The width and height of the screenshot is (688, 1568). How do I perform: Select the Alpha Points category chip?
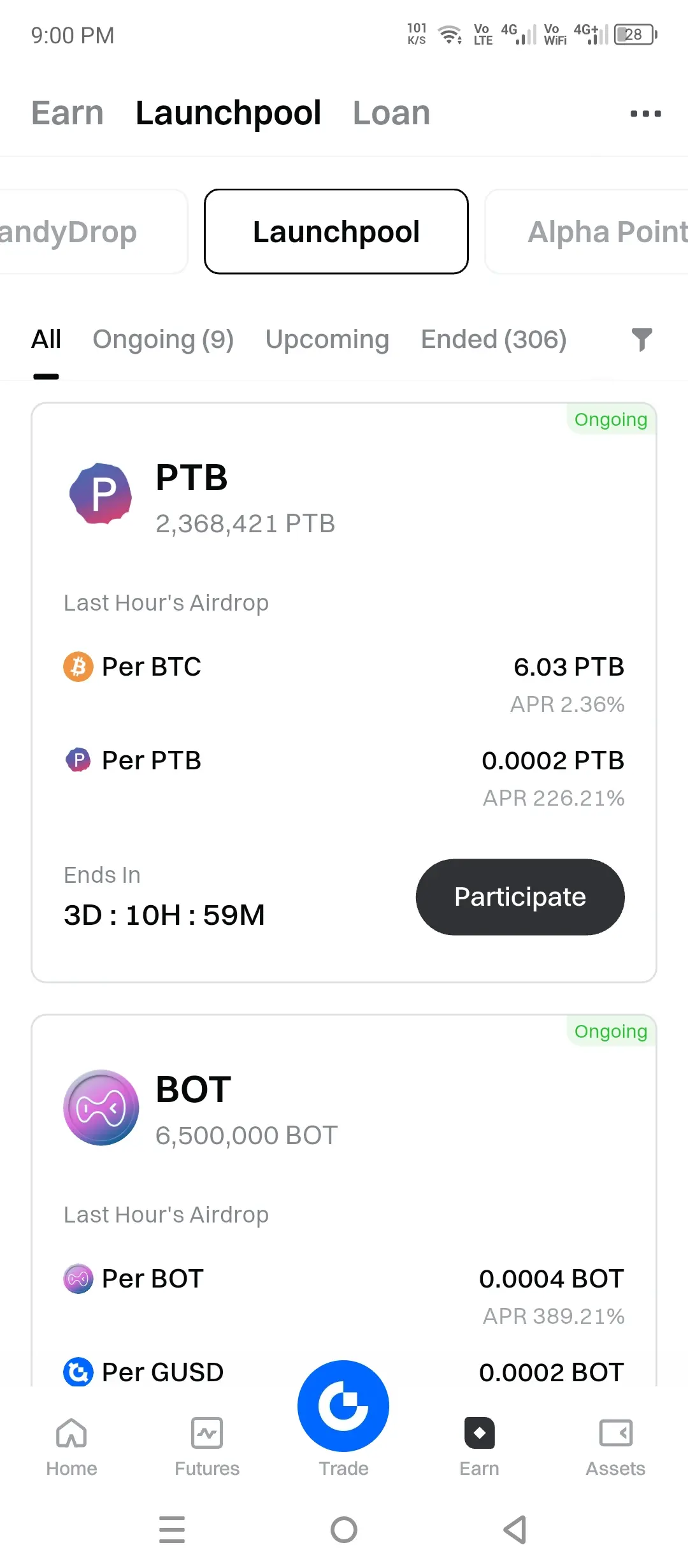[587, 231]
